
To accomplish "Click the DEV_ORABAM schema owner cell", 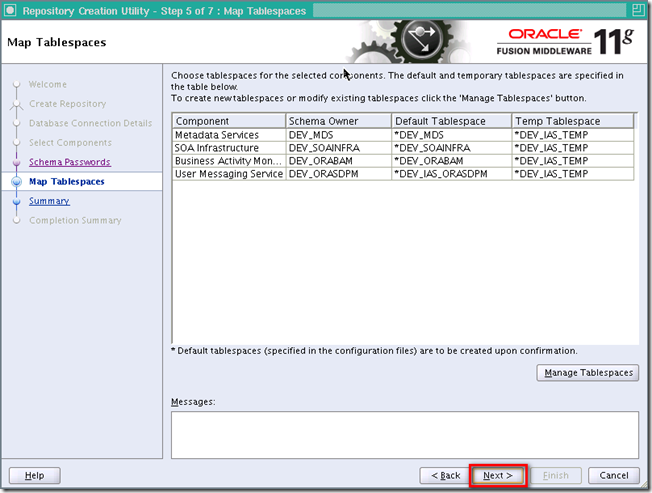I will click(x=338, y=161).
